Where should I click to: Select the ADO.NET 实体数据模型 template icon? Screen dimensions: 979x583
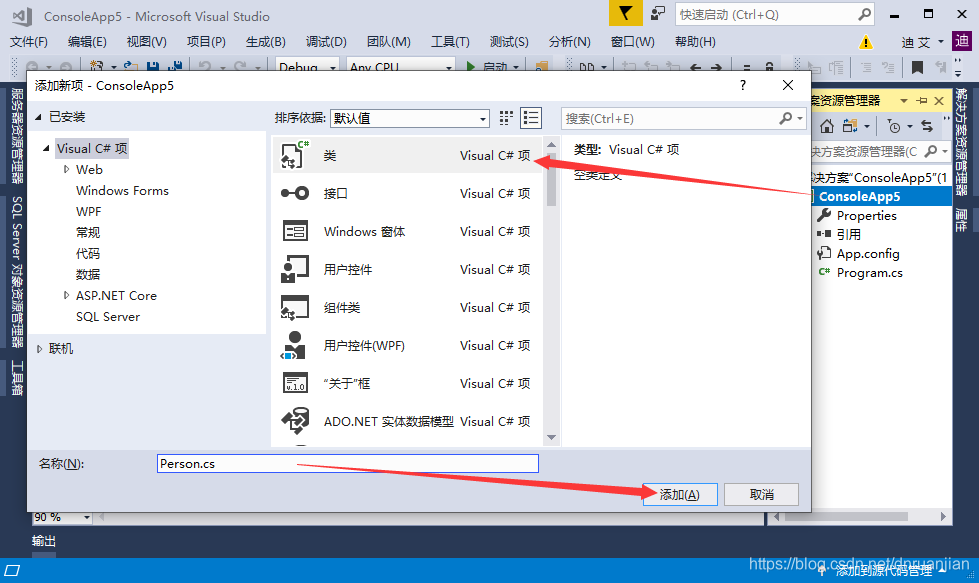[x=295, y=421]
